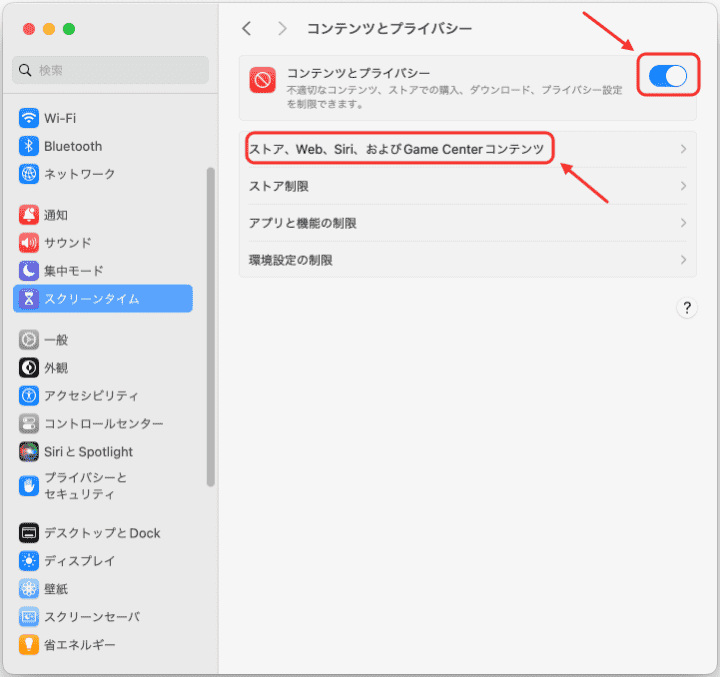720x677 pixels.
Task: Expand 環境設定の制限 chevron arrow
Action: pyautogui.click(x=683, y=260)
